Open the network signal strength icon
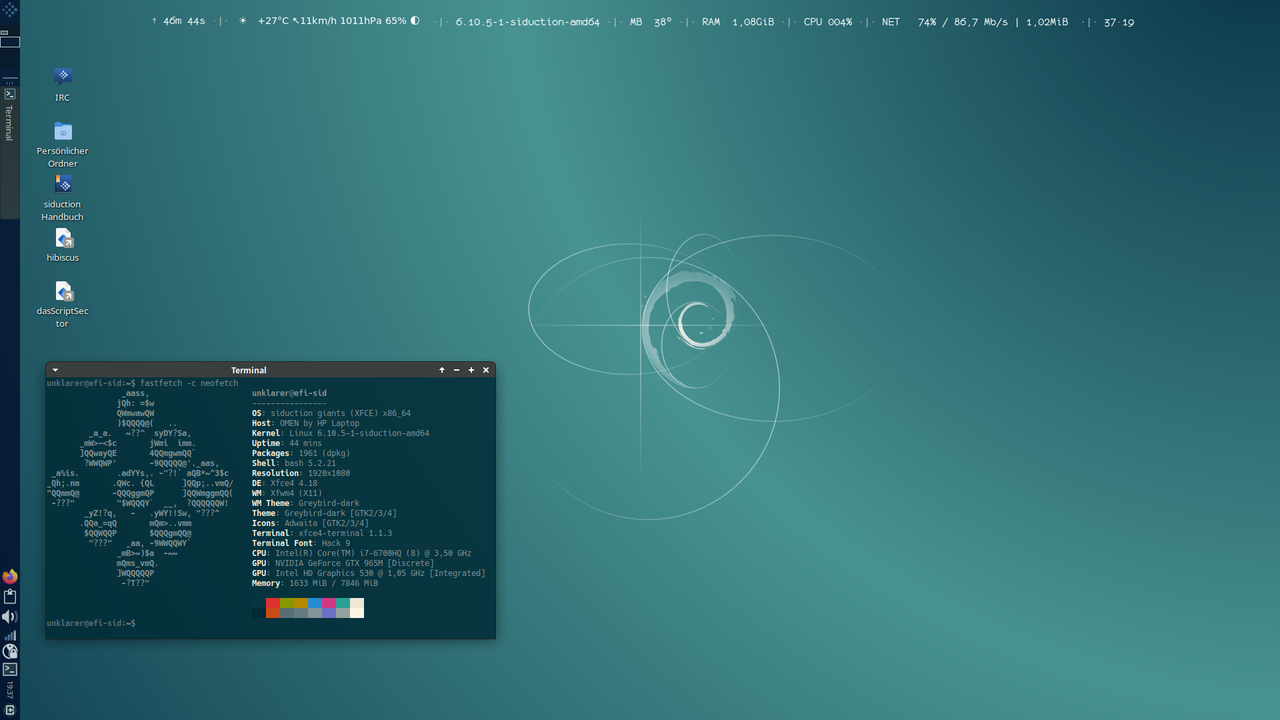Screen dimensions: 1280x720 tap(10, 635)
